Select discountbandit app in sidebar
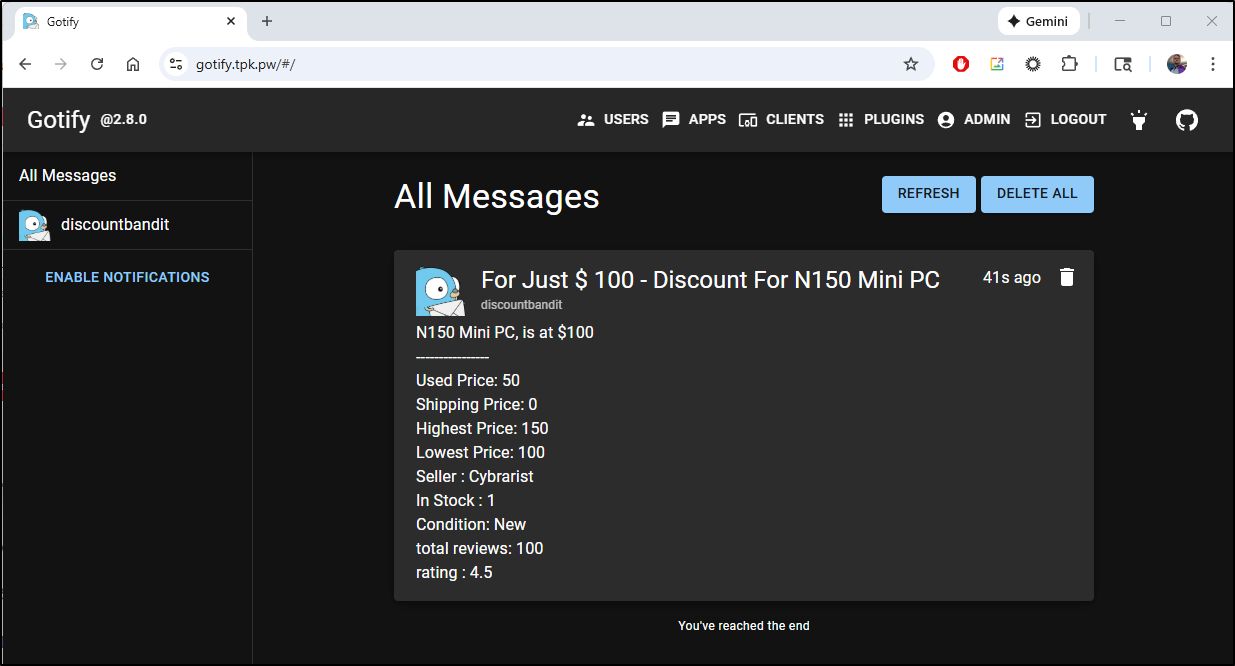This screenshot has height=666, width=1235. [114, 225]
